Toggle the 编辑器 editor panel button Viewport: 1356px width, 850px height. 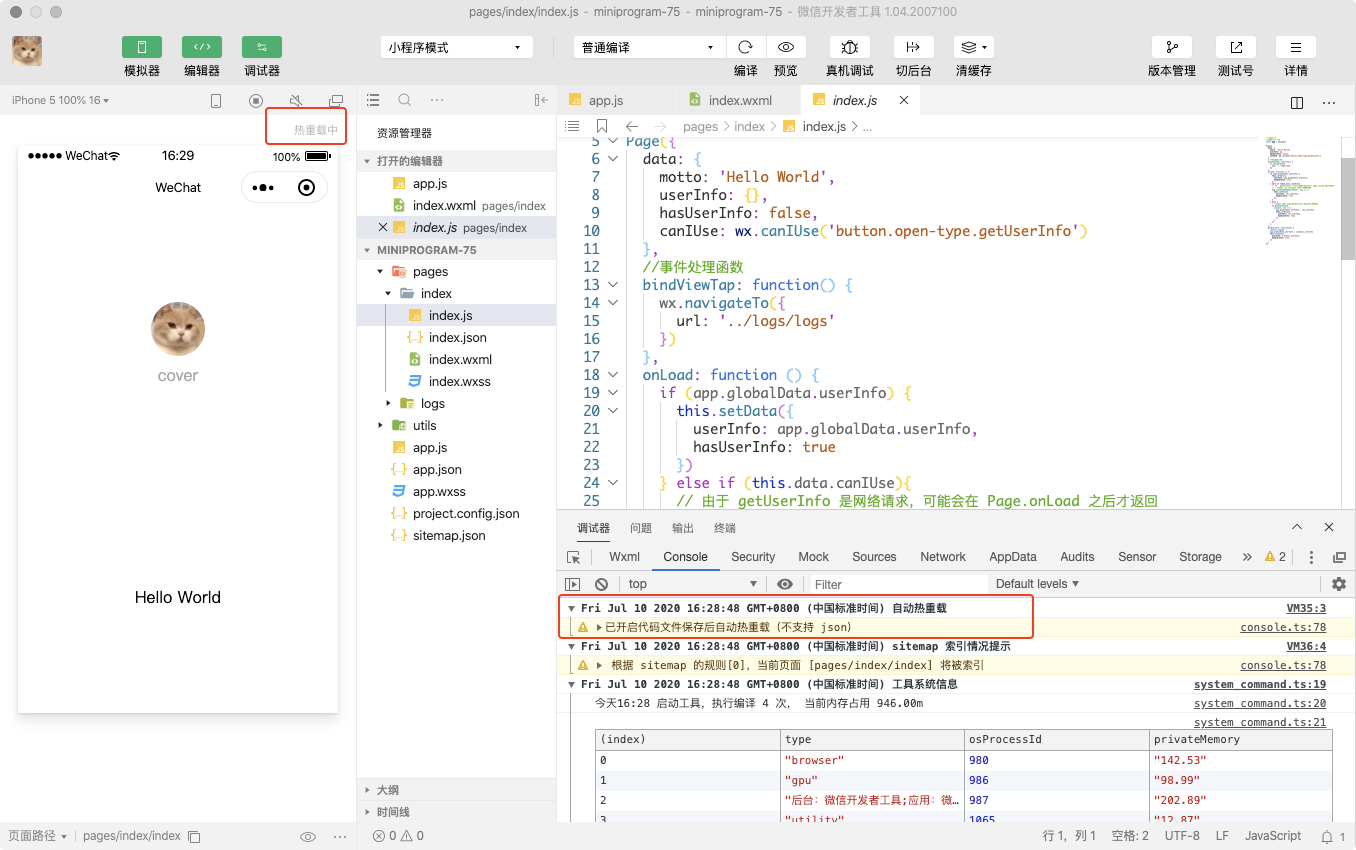click(x=202, y=47)
